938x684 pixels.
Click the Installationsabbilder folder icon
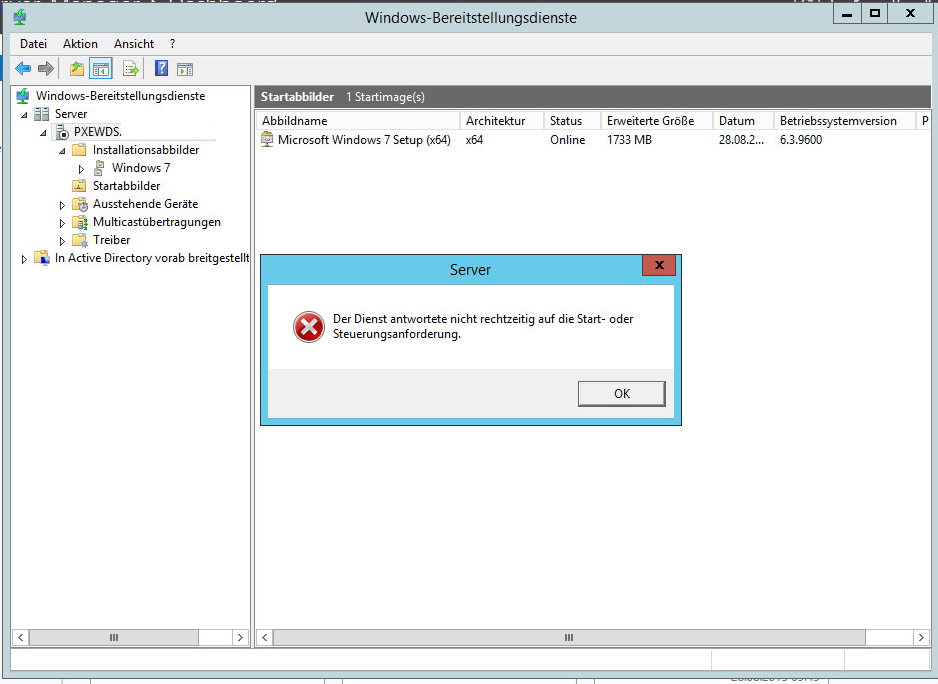(x=79, y=150)
